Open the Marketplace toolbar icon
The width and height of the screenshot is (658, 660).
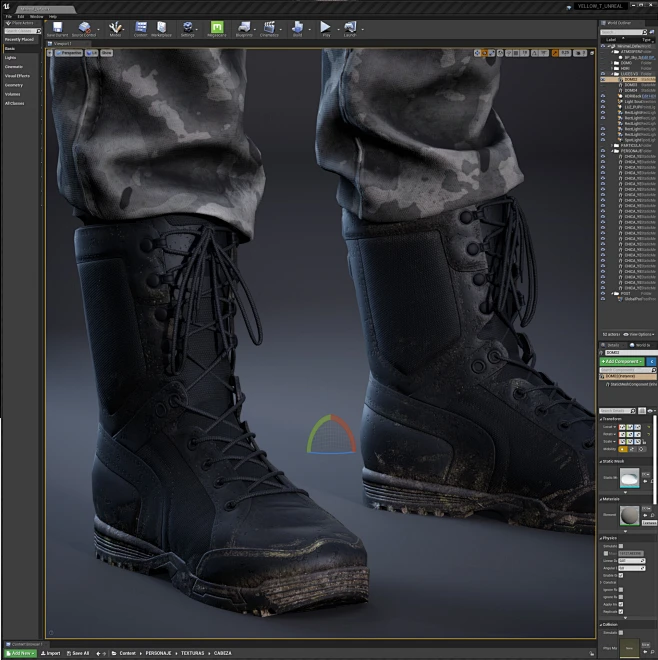(161, 29)
